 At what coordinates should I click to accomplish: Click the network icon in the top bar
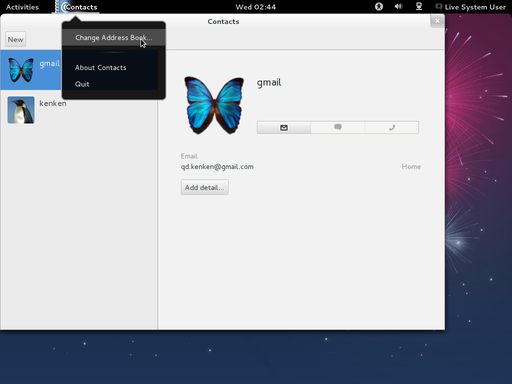point(419,7)
